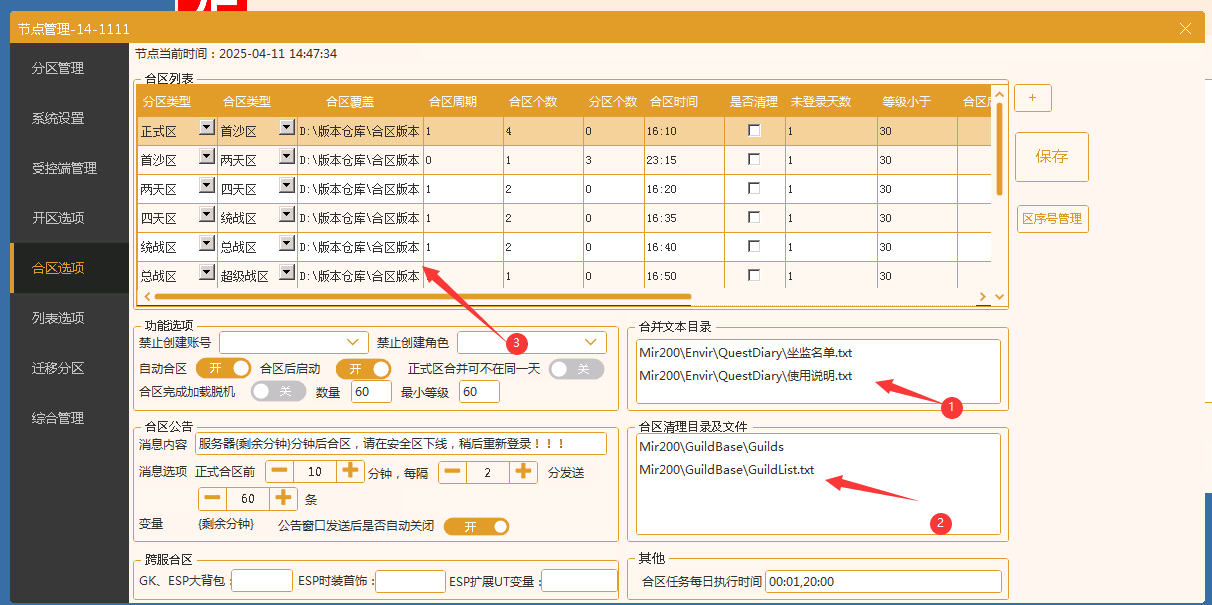The height and width of the screenshot is (605, 1212).
Task: Check 是否清理 for the 正式区 row
Action: (756, 129)
